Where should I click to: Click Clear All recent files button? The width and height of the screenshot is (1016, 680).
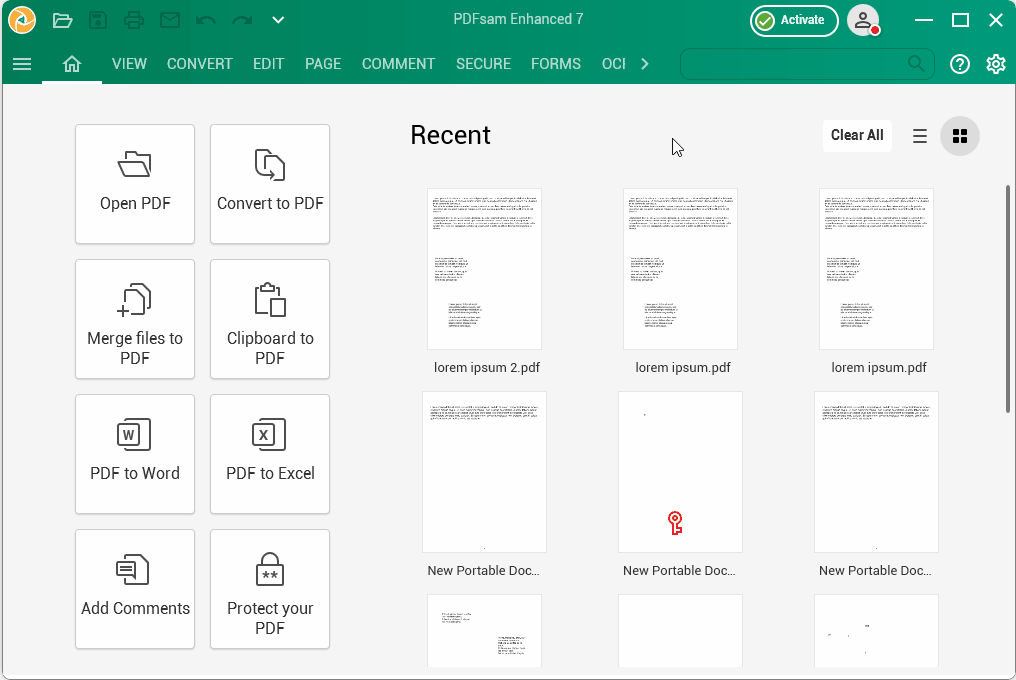click(857, 135)
